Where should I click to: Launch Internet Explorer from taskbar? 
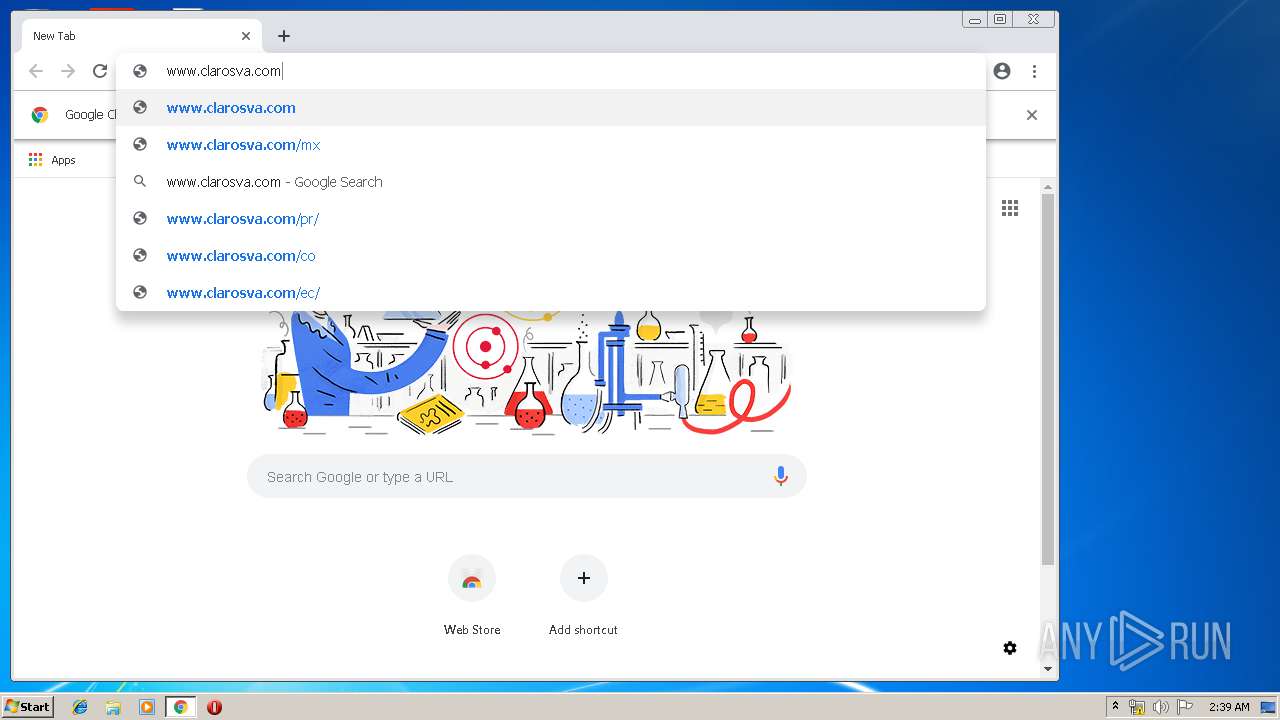[x=80, y=707]
